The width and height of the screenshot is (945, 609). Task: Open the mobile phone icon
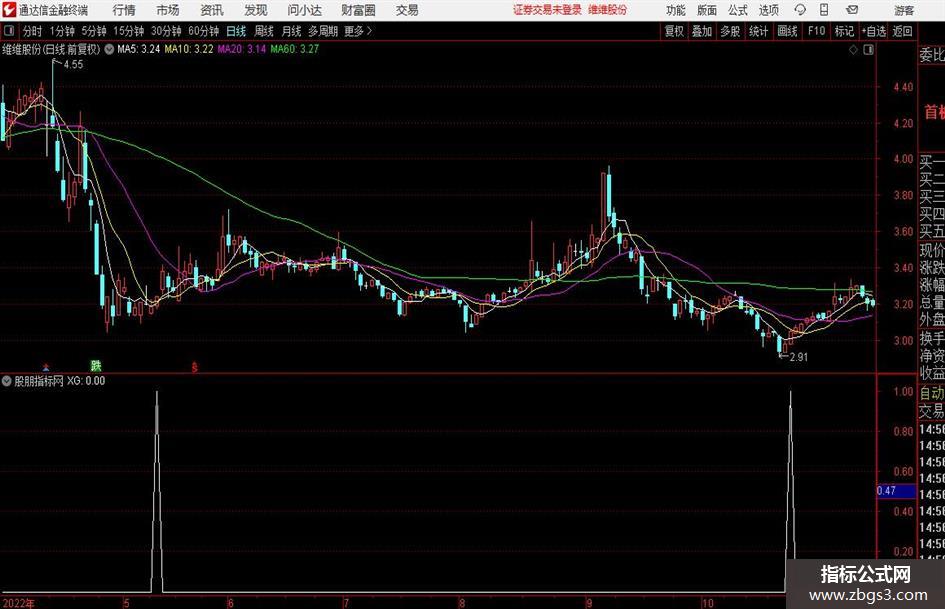[824, 10]
